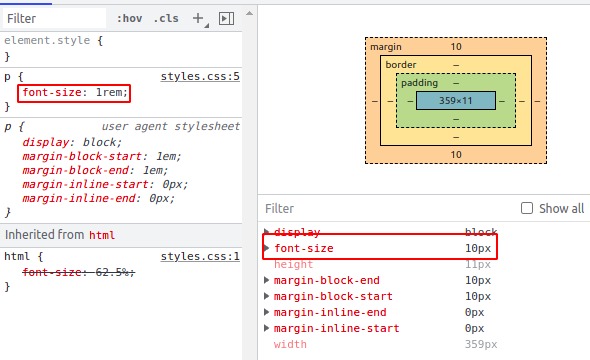The image size is (590, 360).
Task: Toggle the computed styles sidebar icon
Action: (227, 18)
